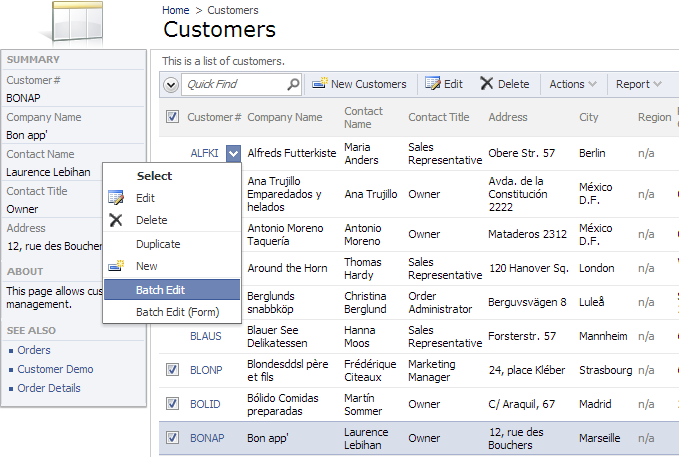679x457 pixels.
Task: Open the Orders link in See Also
Action: [33, 350]
